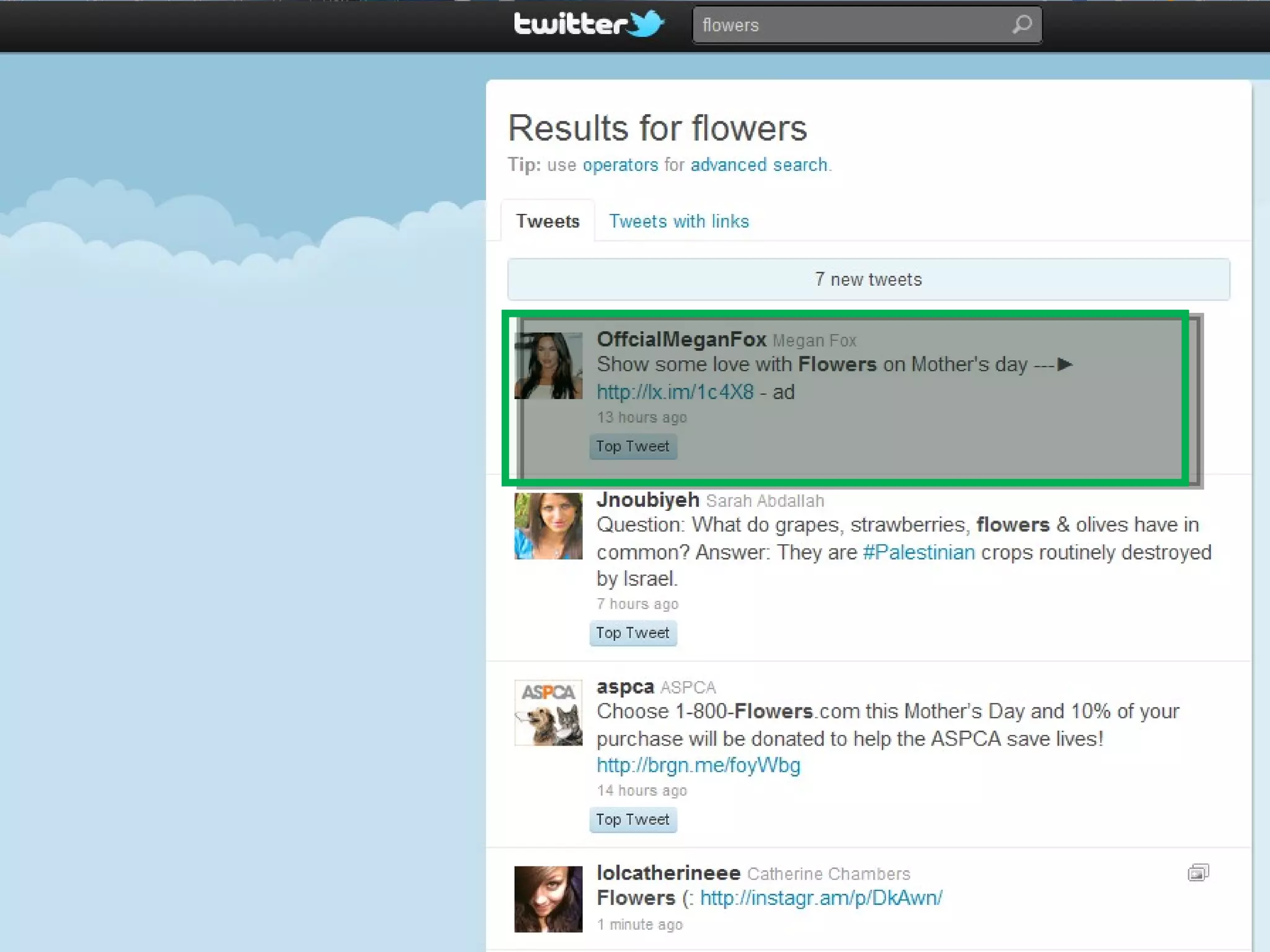This screenshot has width=1270, height=952.
Task: Open OffcialMeganFox's profile picture
Action: pos(548,366)
